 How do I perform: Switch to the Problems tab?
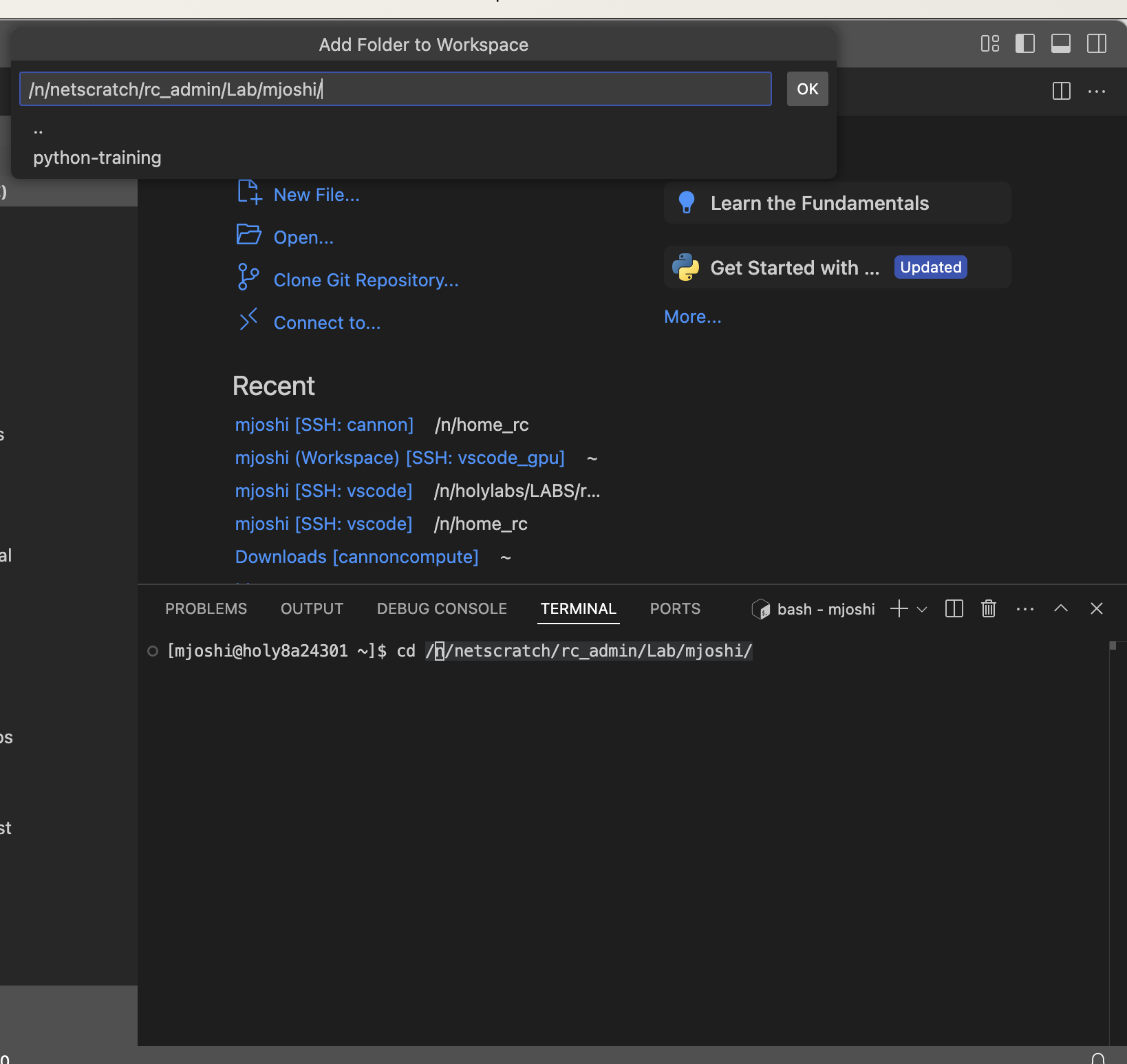tap(206, 609)
